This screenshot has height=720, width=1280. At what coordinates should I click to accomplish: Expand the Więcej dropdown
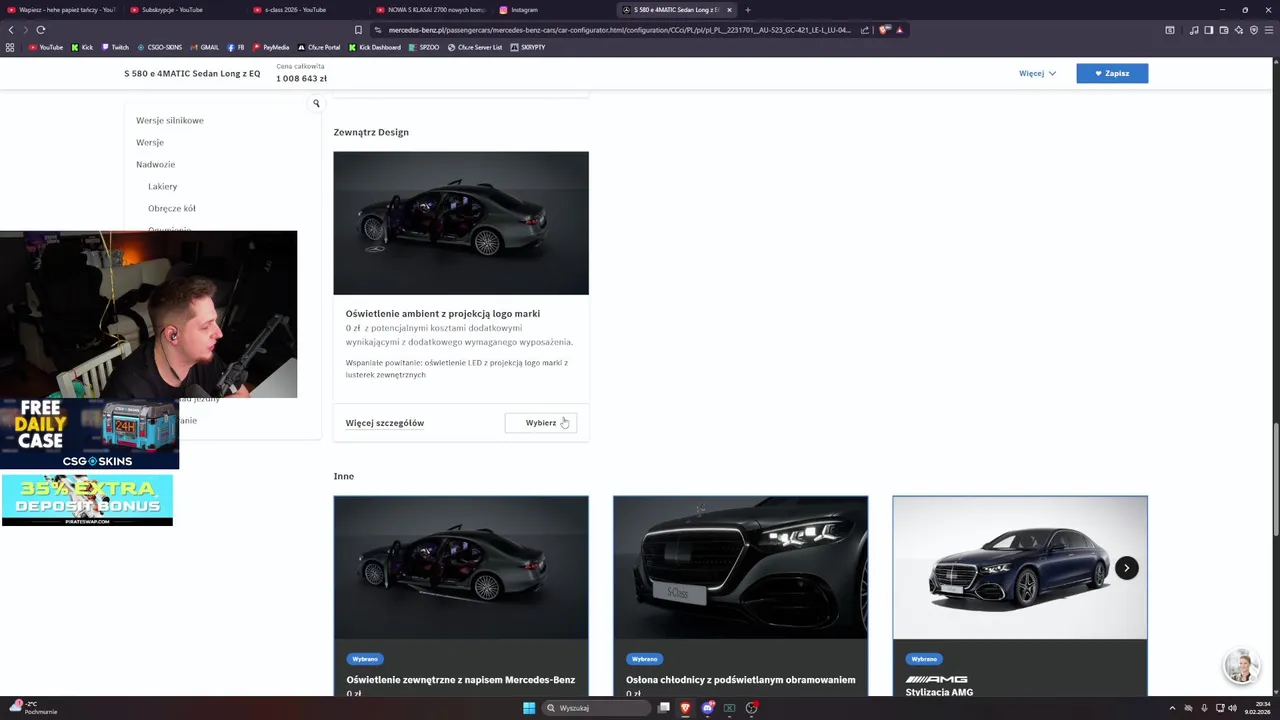1037,73
